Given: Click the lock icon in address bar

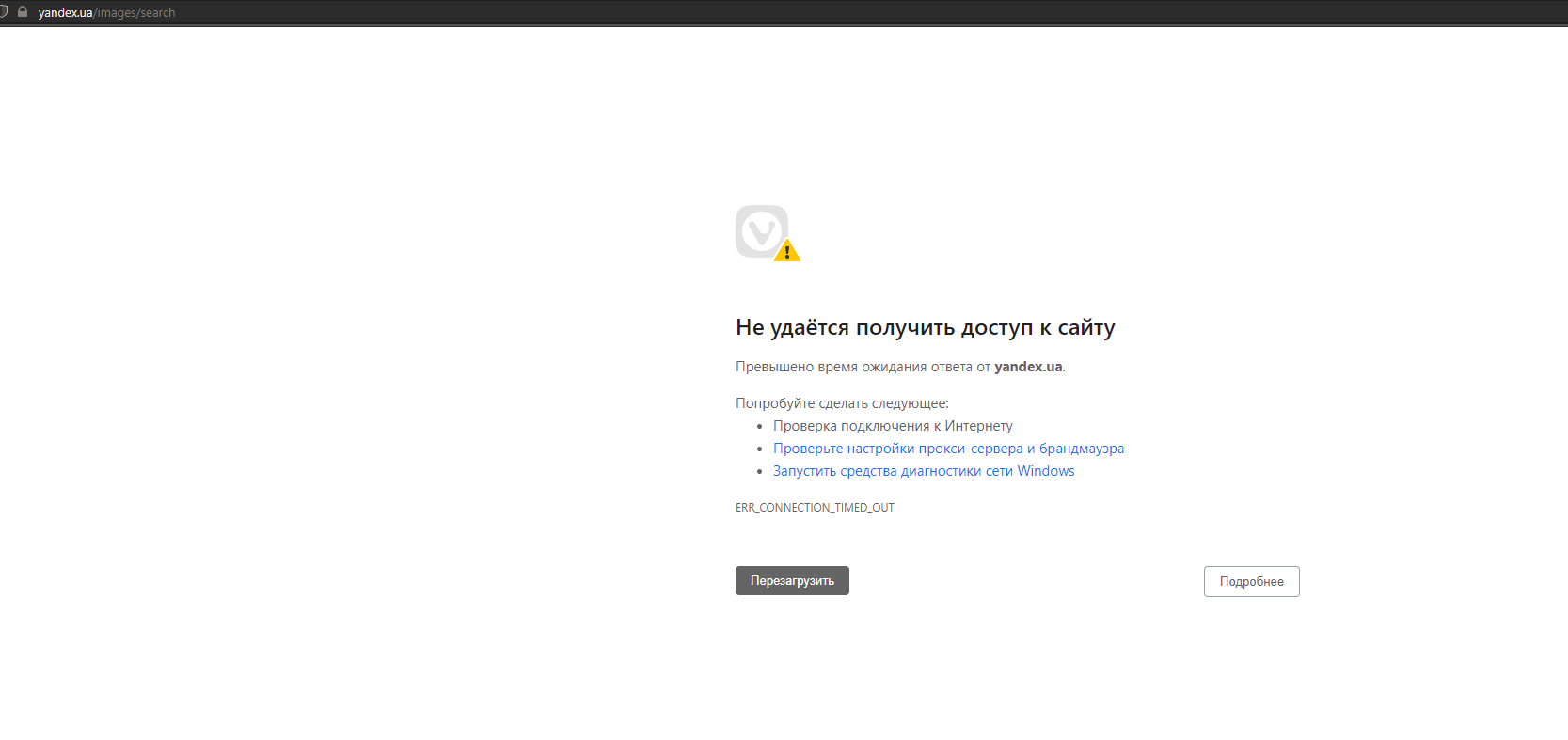Looking at the screenshot, I should [x=23, y=12].
